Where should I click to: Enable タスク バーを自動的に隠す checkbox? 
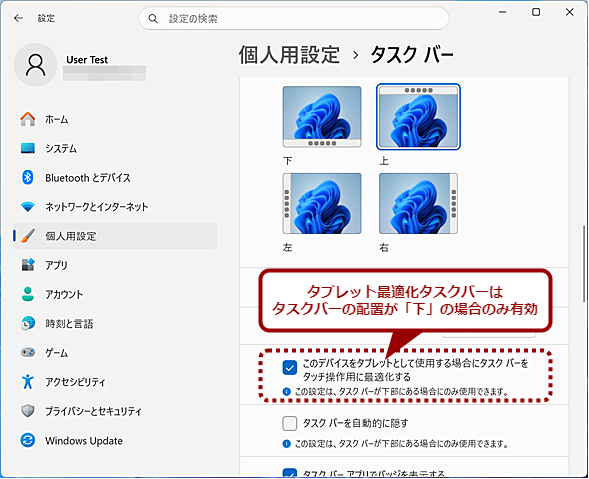tap(290, 423)
